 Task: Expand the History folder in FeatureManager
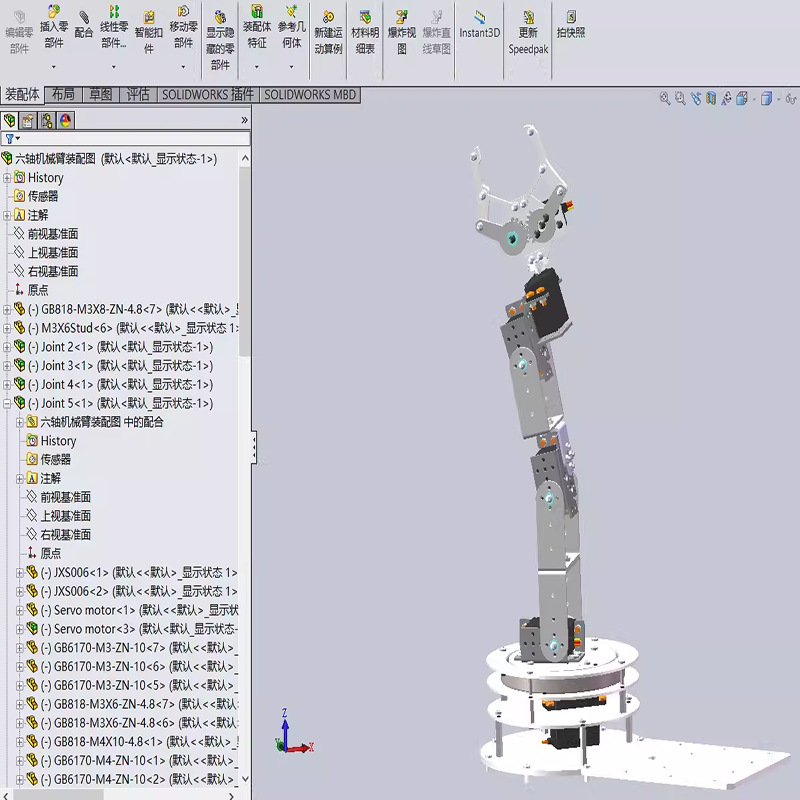tap(8, 177)
